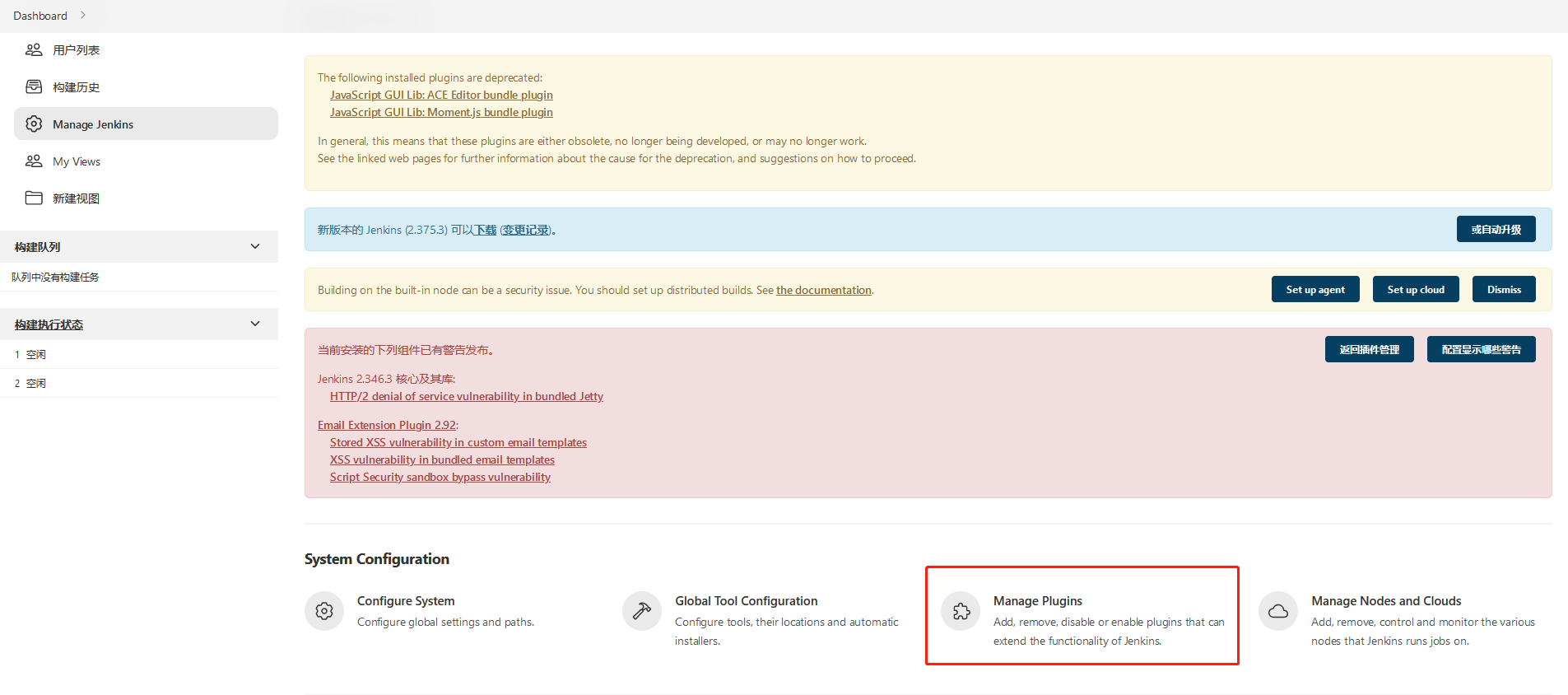This screenshot has width=1568, height=695.
Task: Click the 或自动升级 button
Action: click(x=1496, y=229)
